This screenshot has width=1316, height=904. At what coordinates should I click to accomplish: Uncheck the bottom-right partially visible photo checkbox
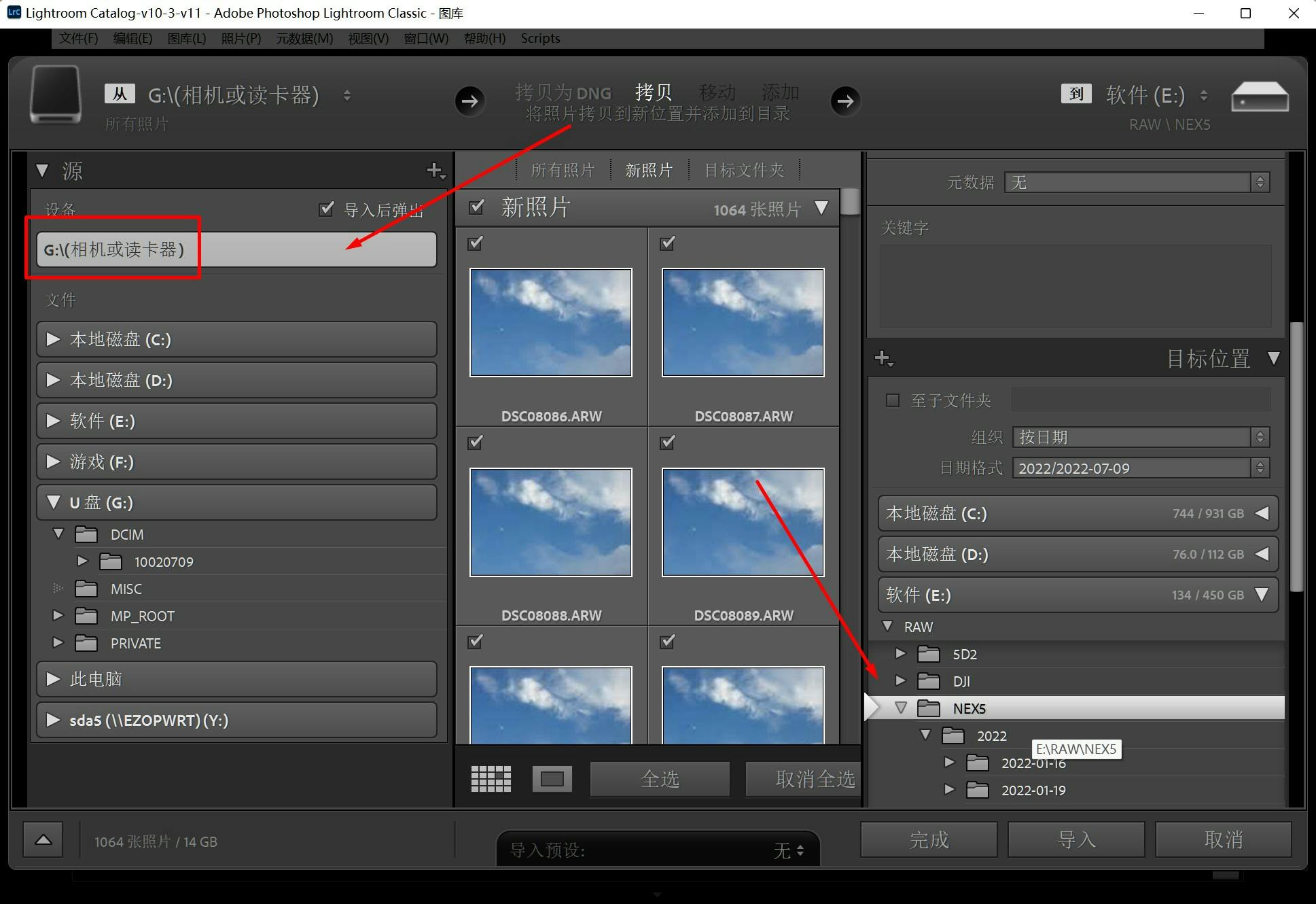[668, 641]
